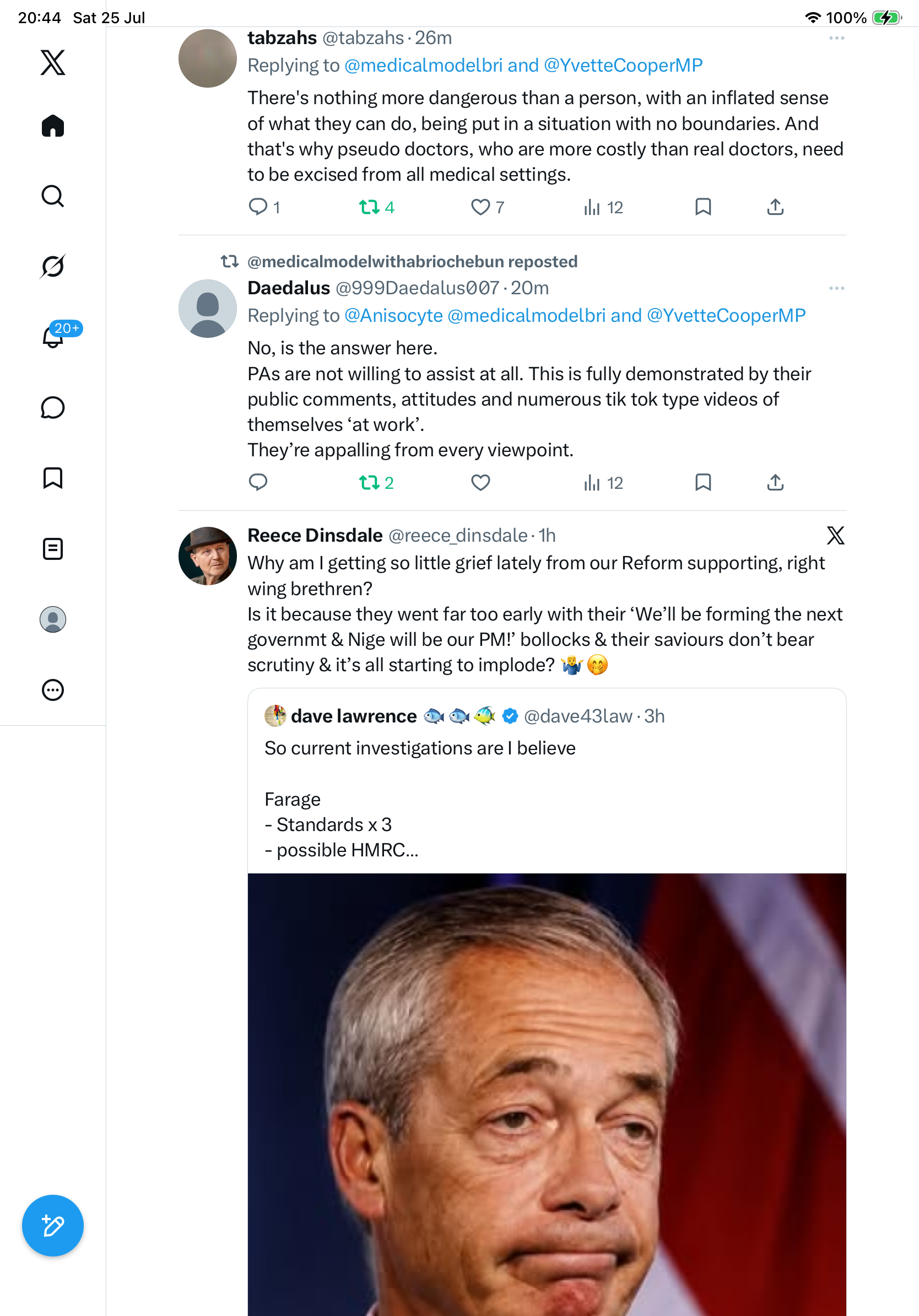Open the Home feed icon in sidebar
Viewport: 919px width, 1316px height.
[53, 126]
